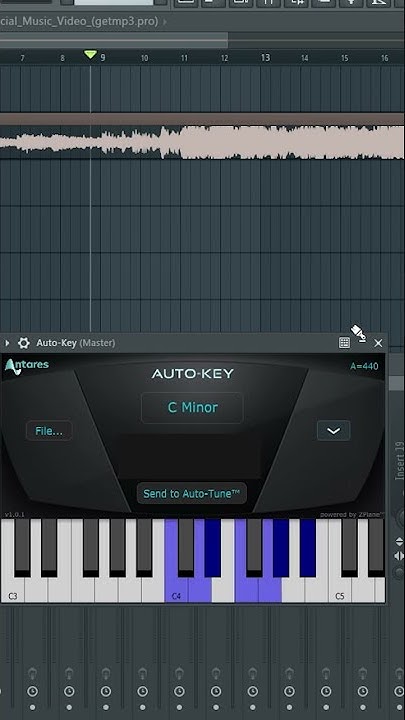Click the D3 white piano key
405x720 pixels.
point(36,590)
